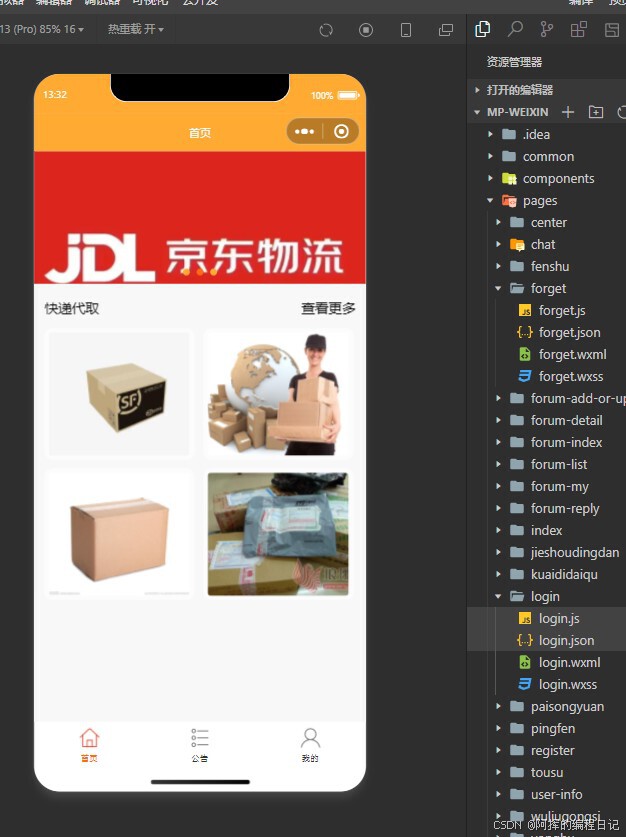Select the forum-detail folder
The height and width of the screenshot is (837, 626).
pos(566,421)
